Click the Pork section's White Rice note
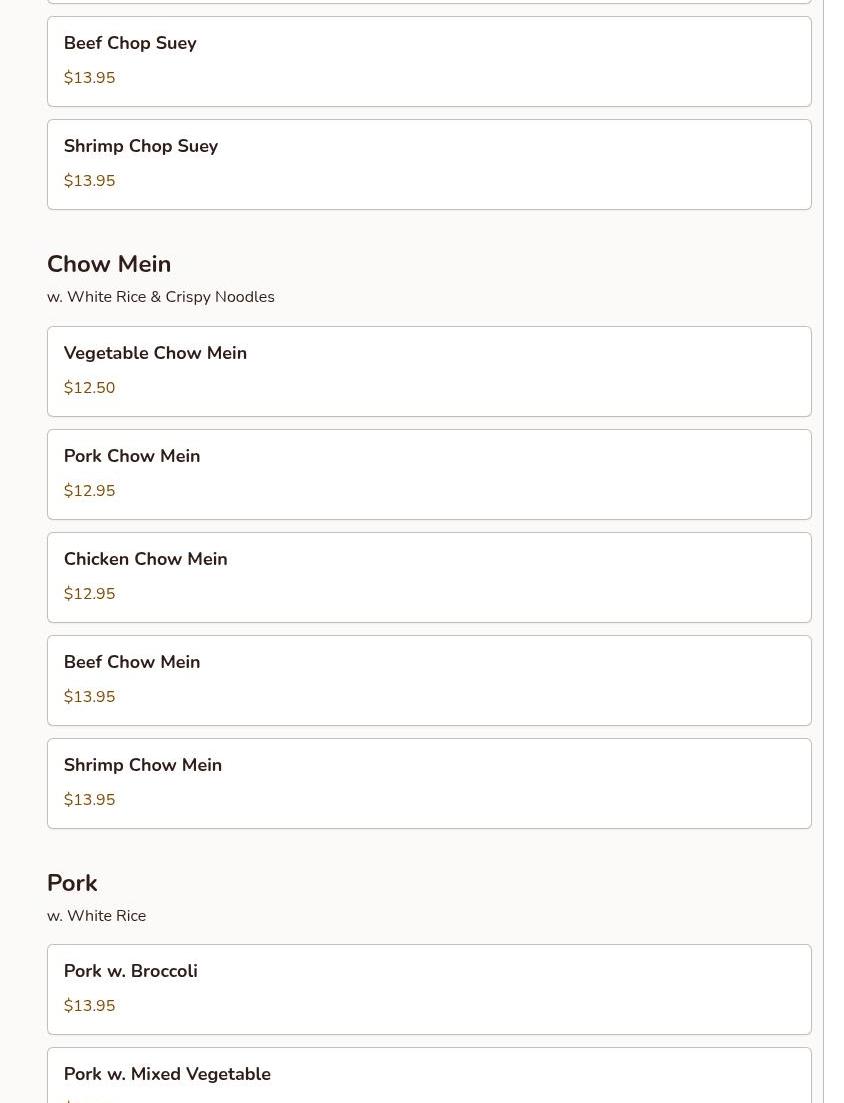 coord(97,916)
